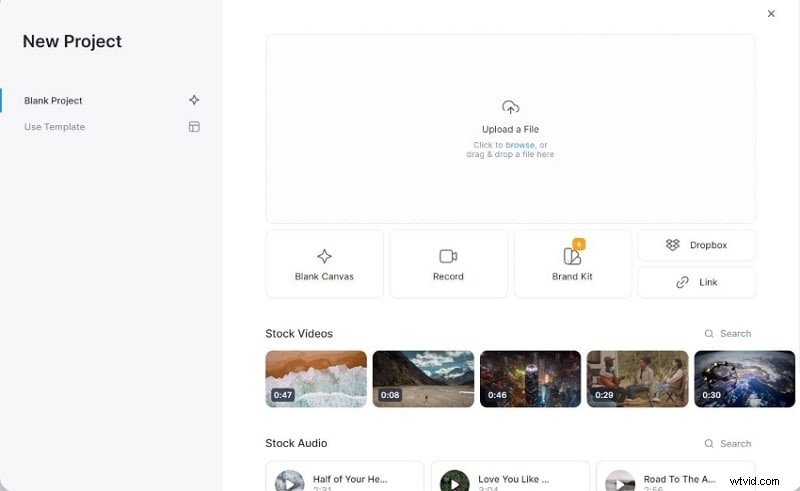Click magnifier icon in Stock Videos search
Image resolution: width=800 pixels, height=491 pixels.
click(709, 334)
